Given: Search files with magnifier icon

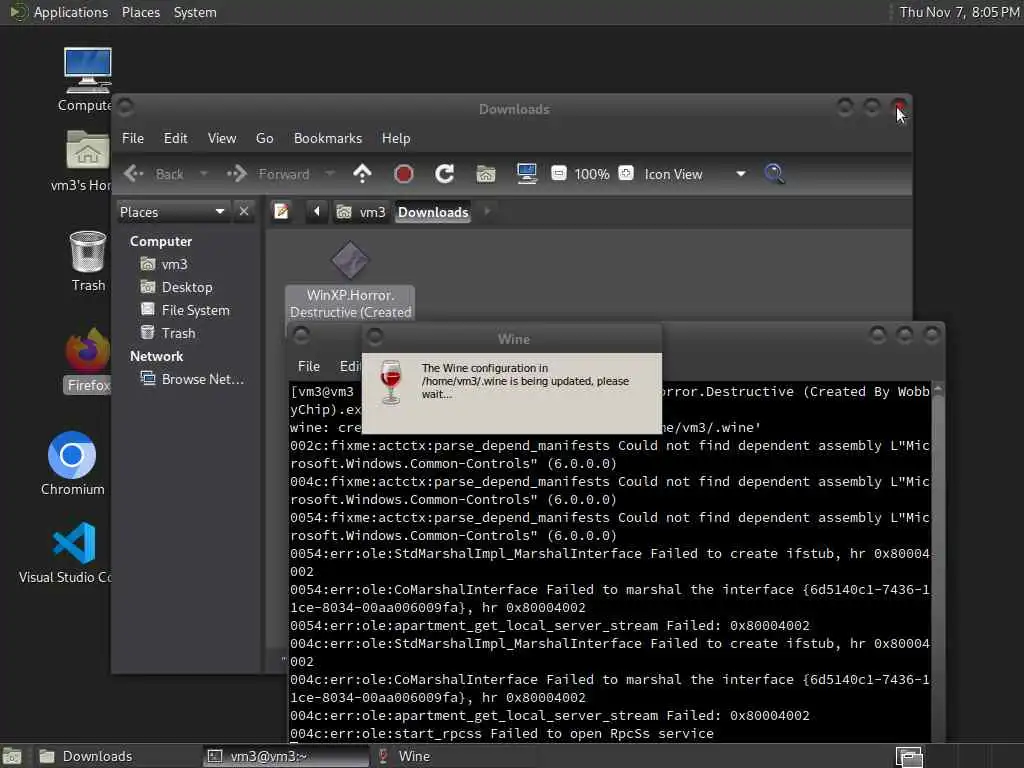Looking at the screenshot, I should pyautogui.click(x=774, y=174).
